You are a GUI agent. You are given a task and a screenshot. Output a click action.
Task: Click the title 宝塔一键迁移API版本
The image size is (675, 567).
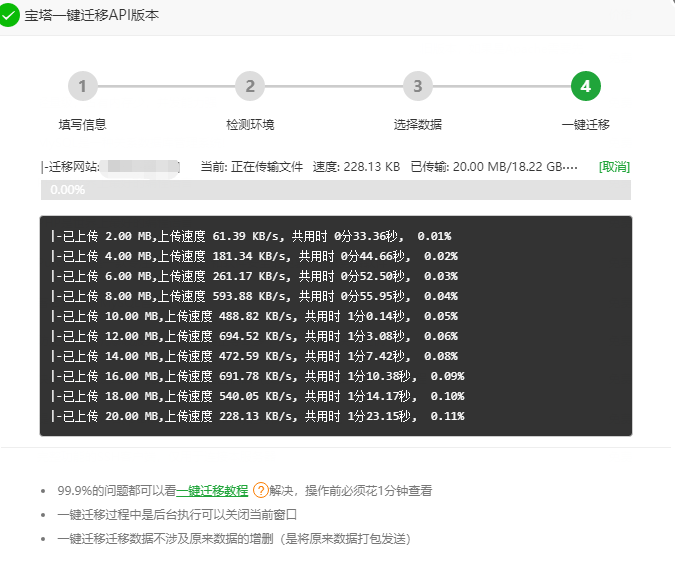[x=92, y=15]
